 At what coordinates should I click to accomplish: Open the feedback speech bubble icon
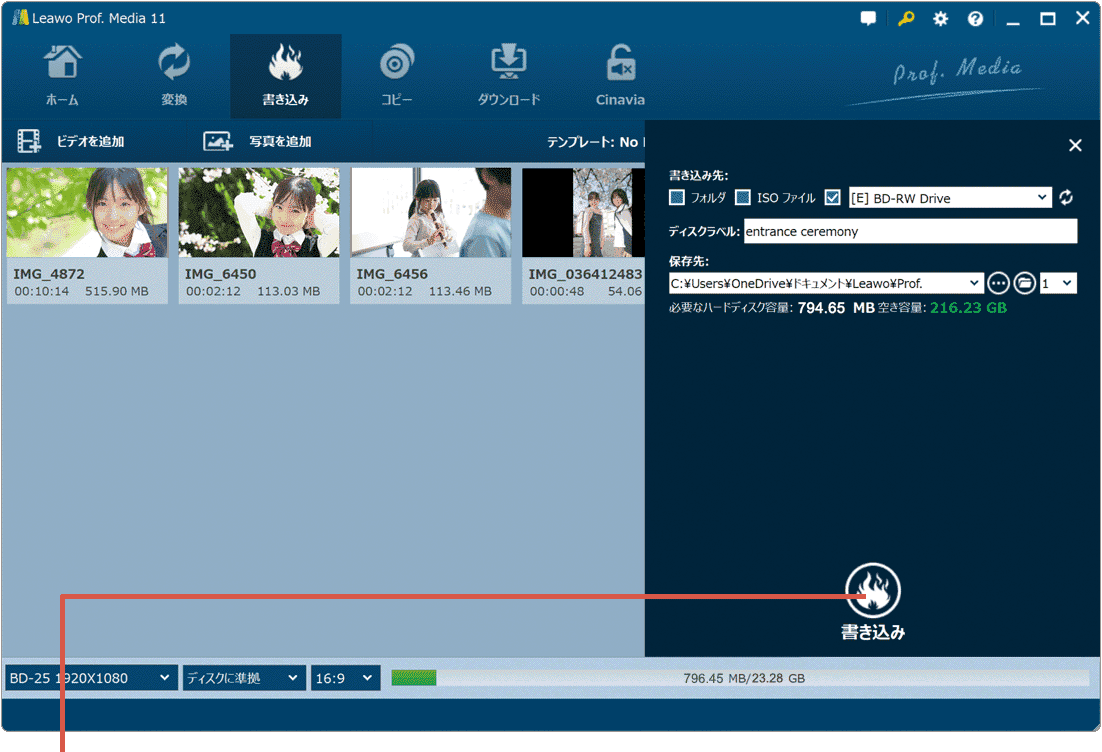(x=869, y=19)
